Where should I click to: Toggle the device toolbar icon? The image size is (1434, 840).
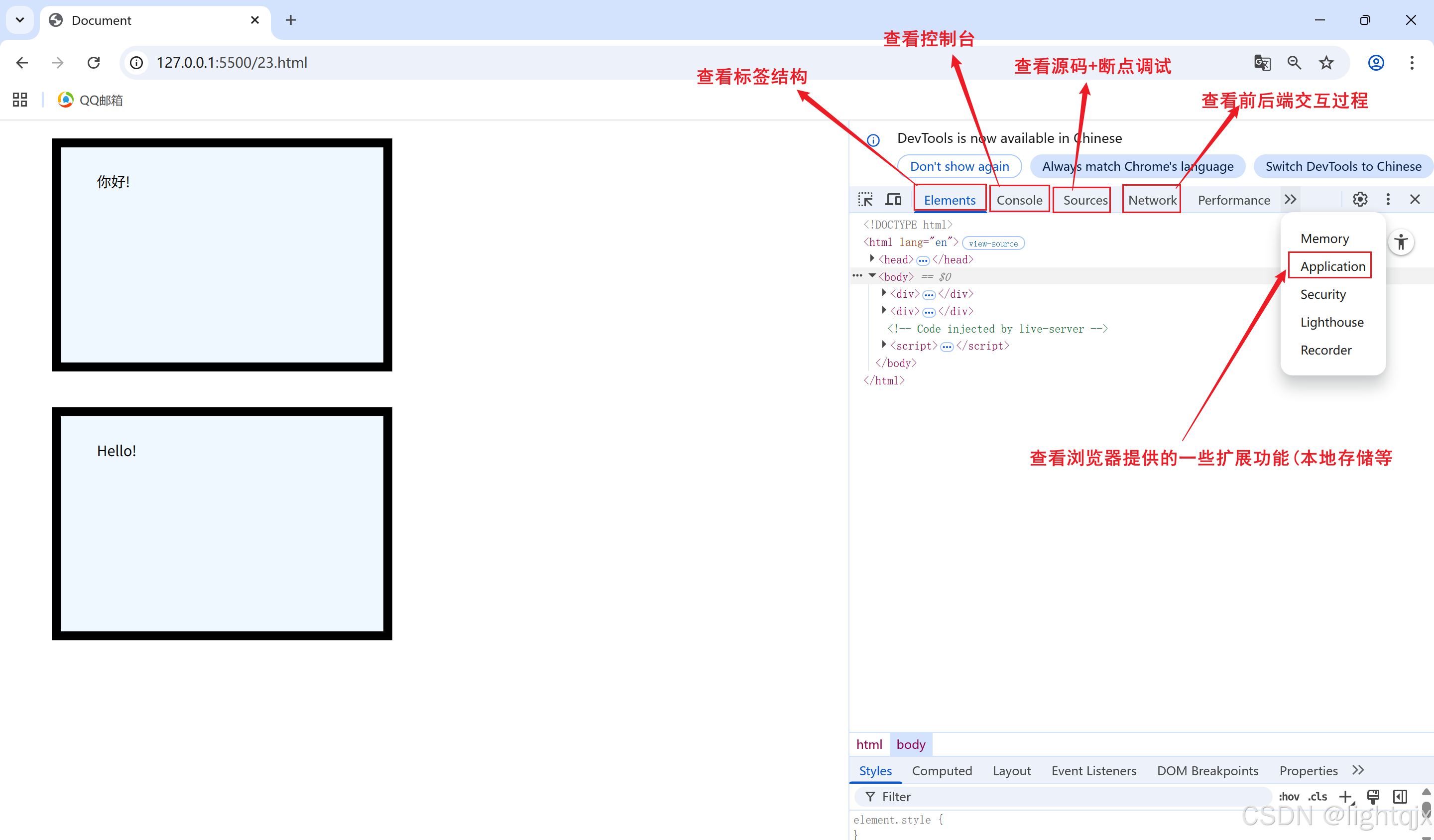pyautogui.click(x=893, y=199)
